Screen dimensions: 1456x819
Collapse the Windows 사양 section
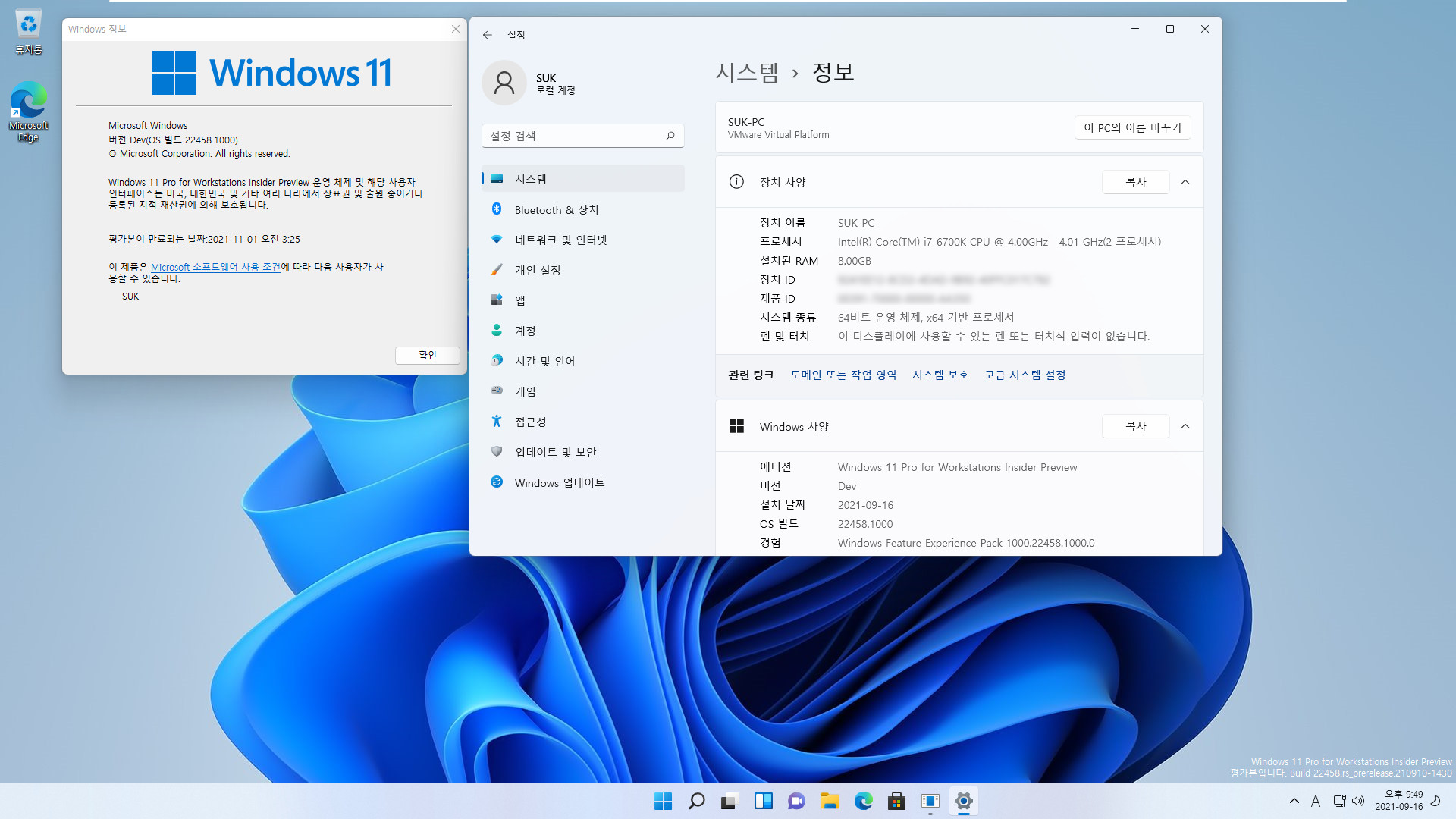pos(1185,426)
